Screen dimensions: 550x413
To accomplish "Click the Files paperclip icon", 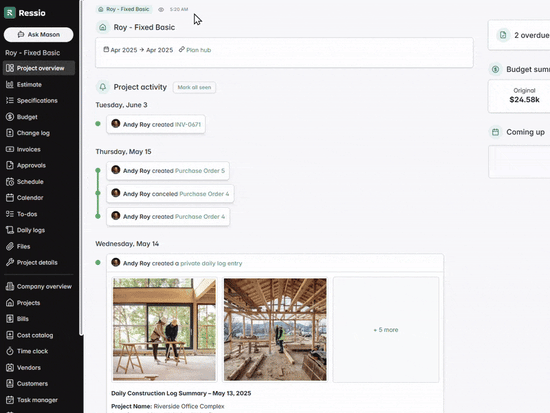I will pos(10,246).
